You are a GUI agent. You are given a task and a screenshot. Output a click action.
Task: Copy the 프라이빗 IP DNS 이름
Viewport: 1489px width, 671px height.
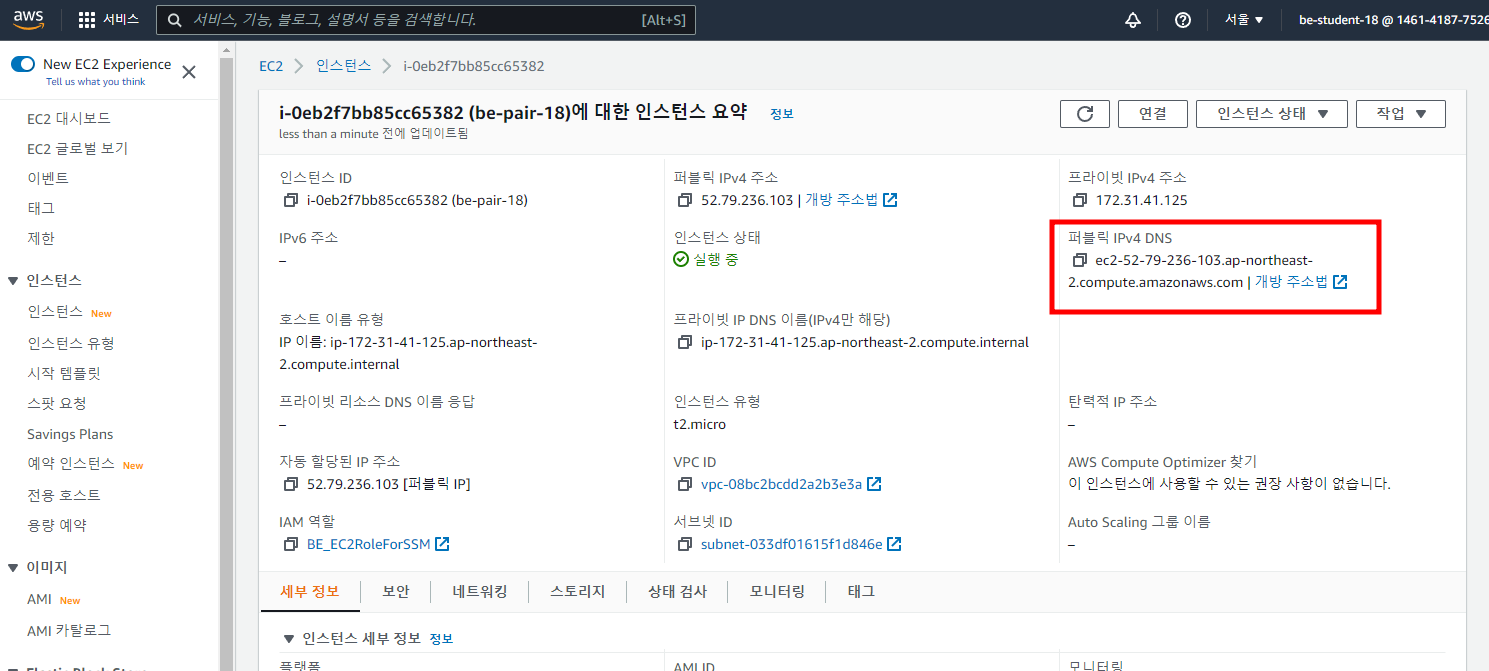(685, 342)
